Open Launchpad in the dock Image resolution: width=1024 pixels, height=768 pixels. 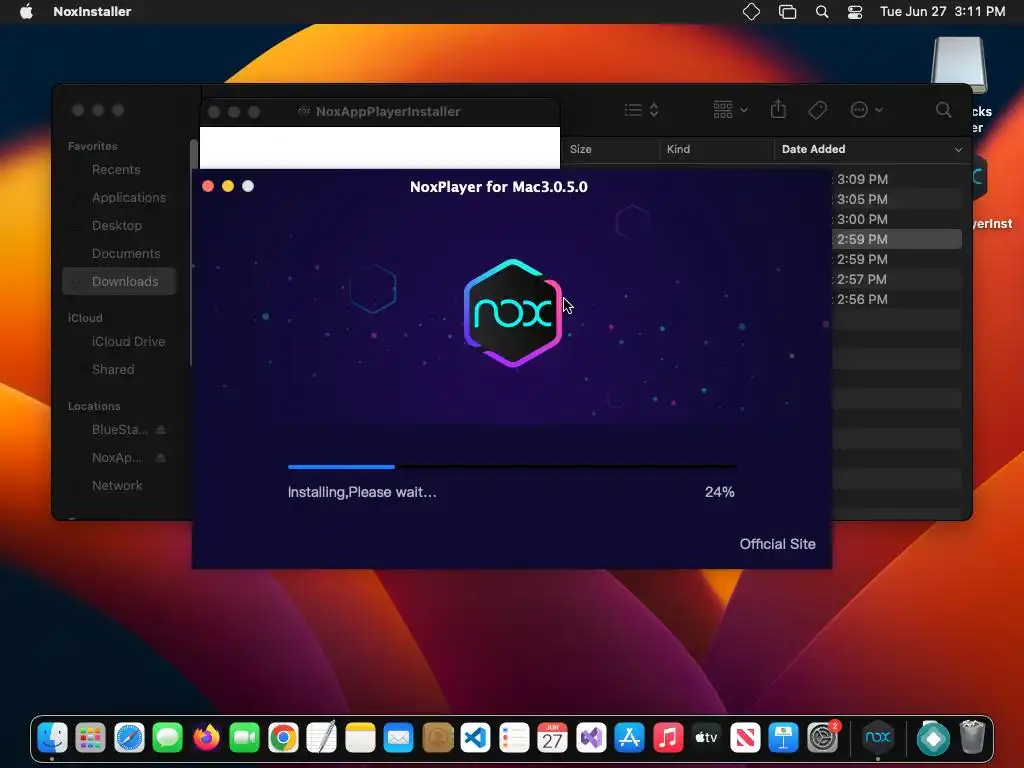coord(91,738)
